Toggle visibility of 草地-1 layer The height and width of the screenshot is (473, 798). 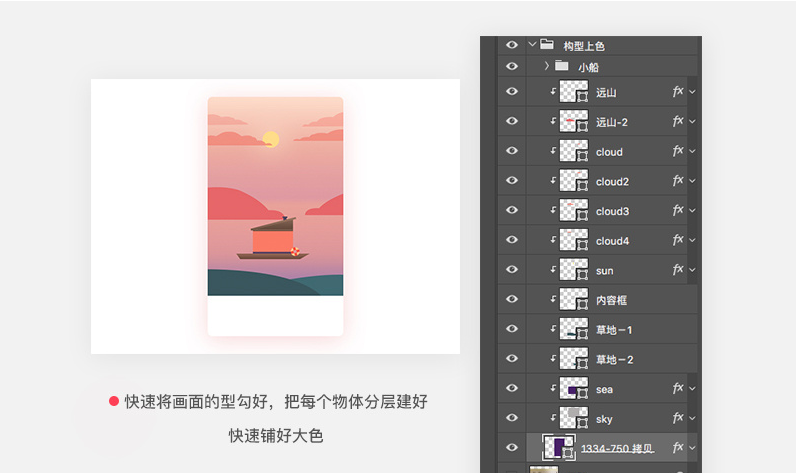coord(511,328)
